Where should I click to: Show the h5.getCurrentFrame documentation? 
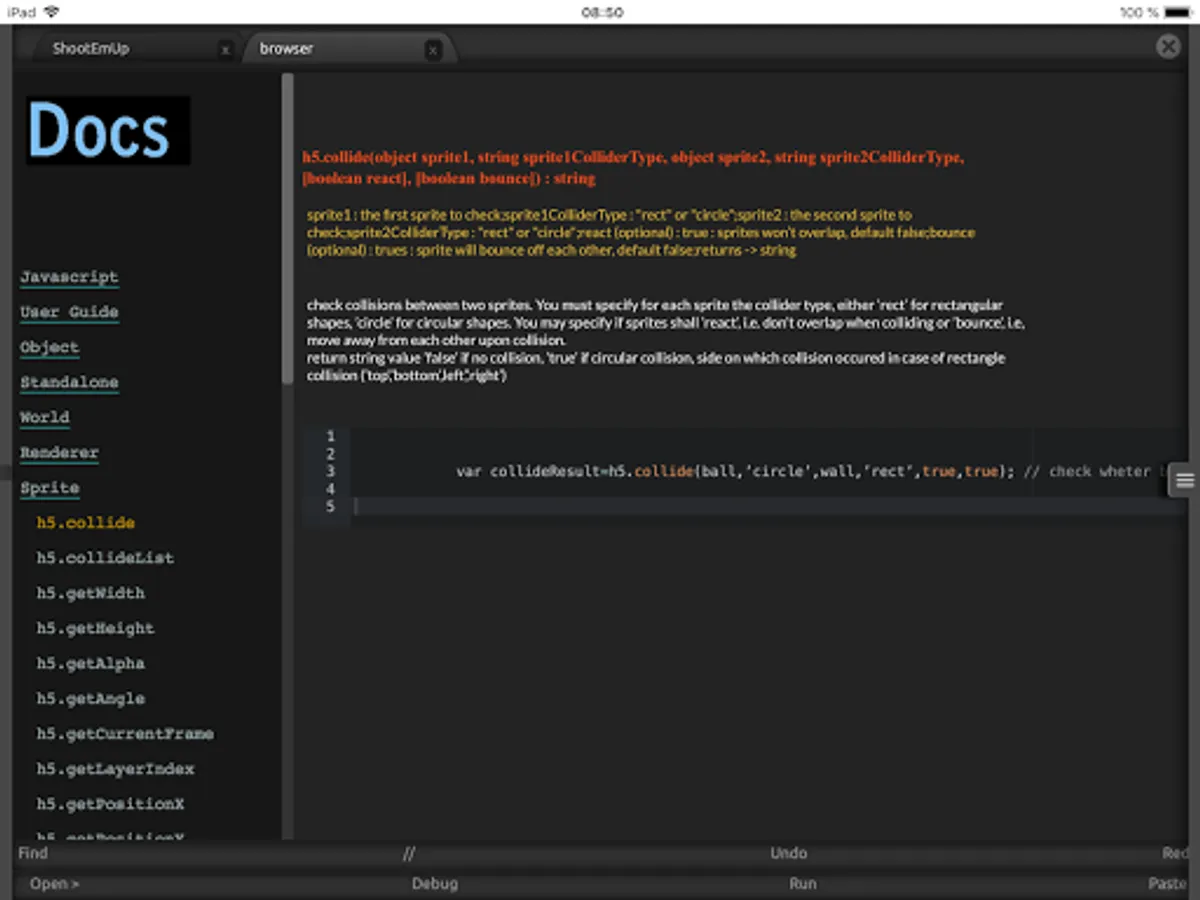125,734
